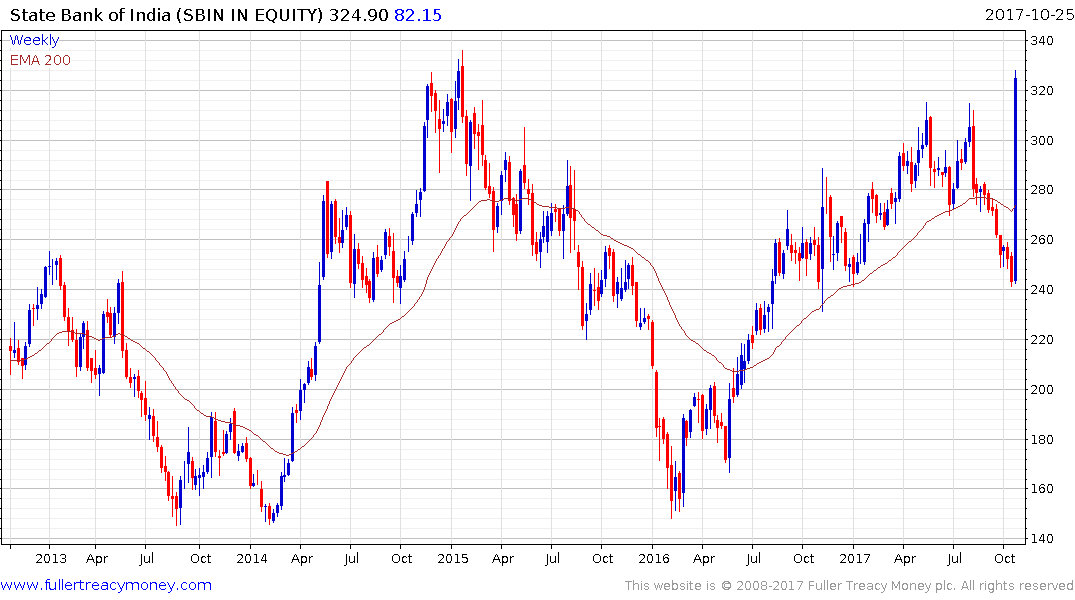Click the 2016 year label on time axis
This screenshot has height=600, width=1075.
[x=653, y=558]
